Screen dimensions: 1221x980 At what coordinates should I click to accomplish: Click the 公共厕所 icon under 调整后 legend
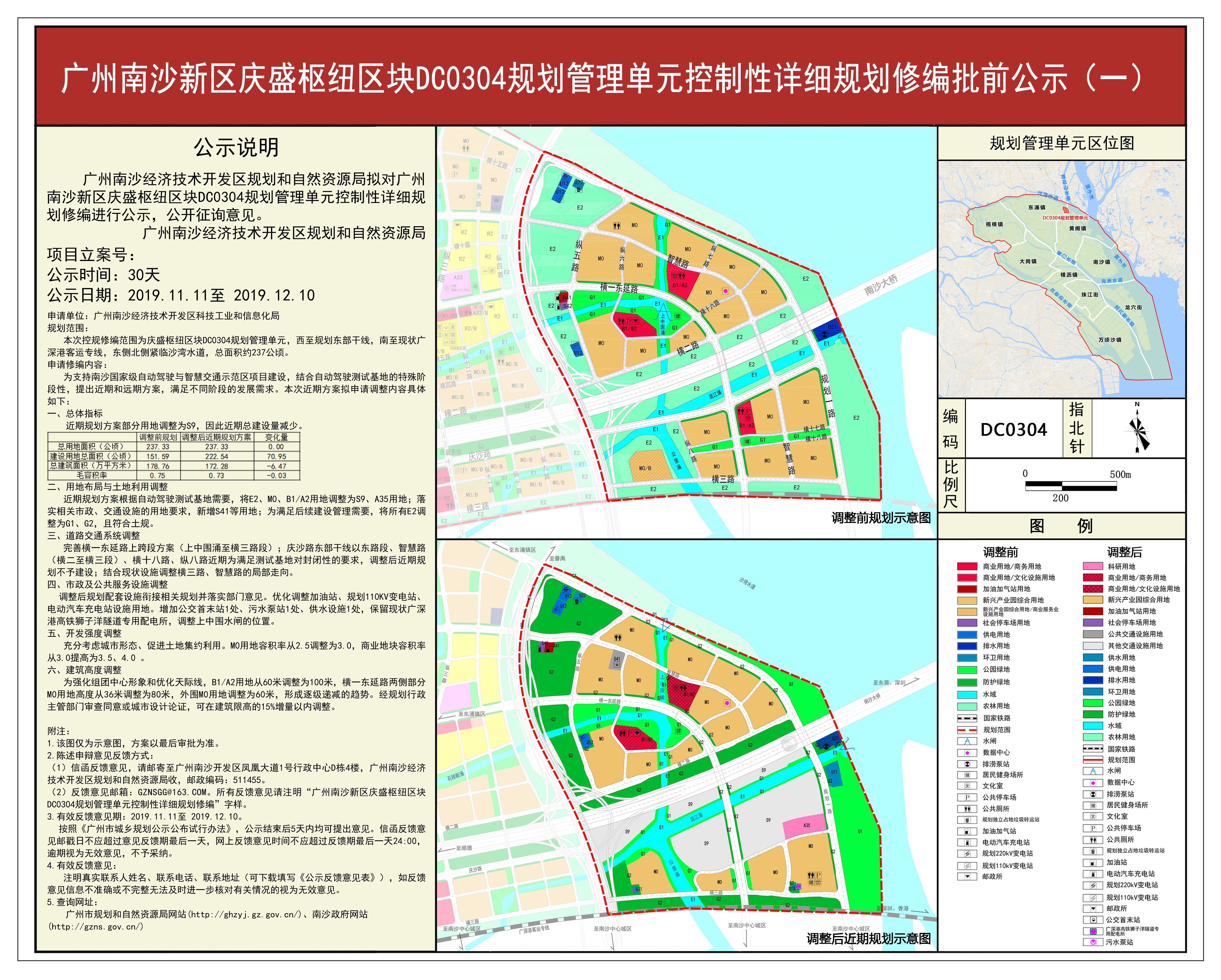tap(1093, 840)
